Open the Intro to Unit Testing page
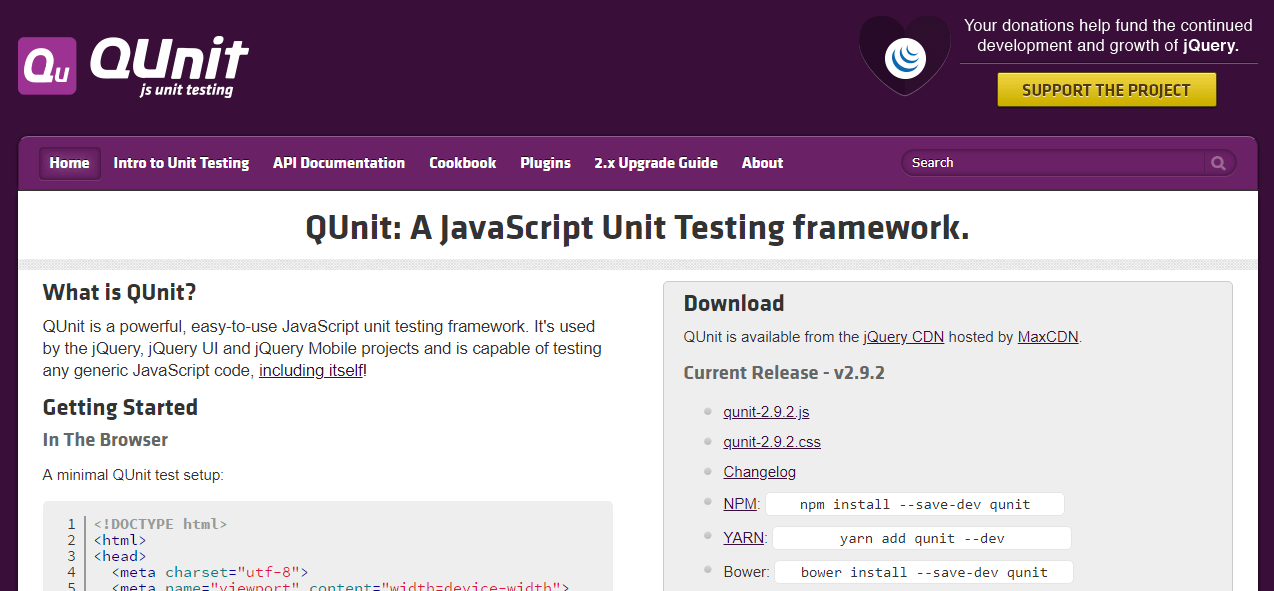This screenshot has width=1274, height=591. (181, 162)
